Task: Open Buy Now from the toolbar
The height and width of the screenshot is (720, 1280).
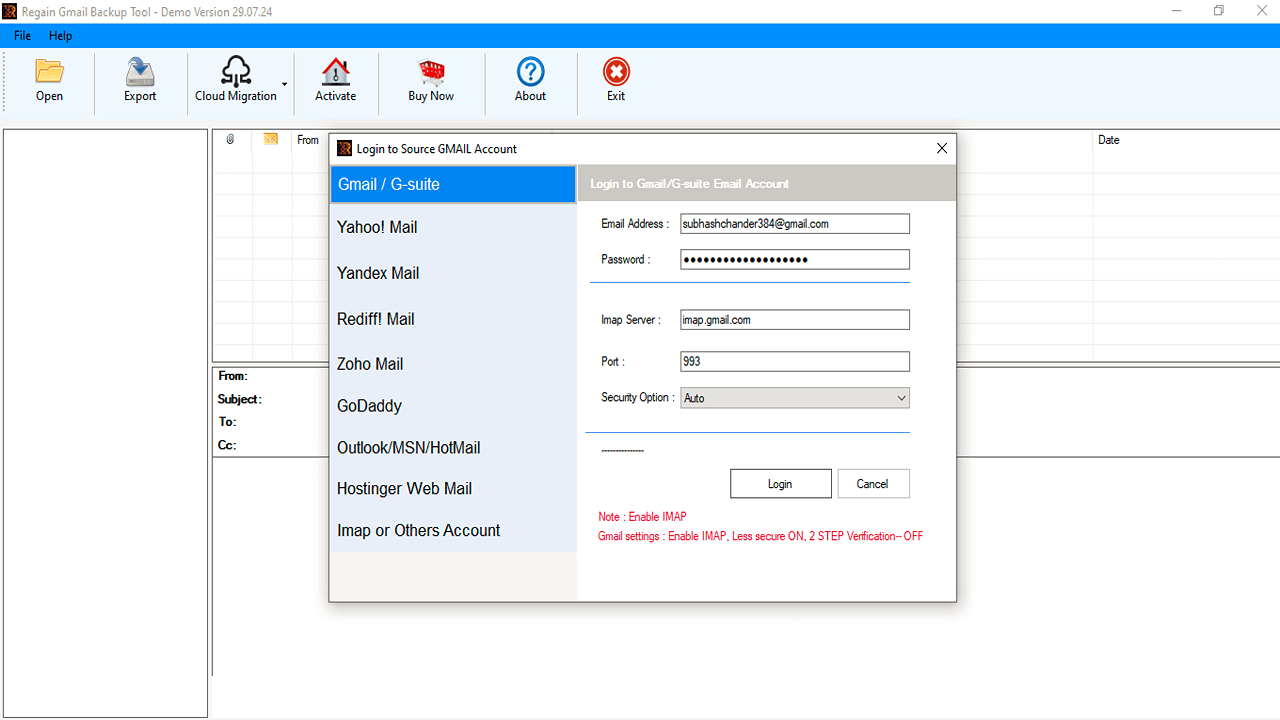Action: [x=430, y=80]
